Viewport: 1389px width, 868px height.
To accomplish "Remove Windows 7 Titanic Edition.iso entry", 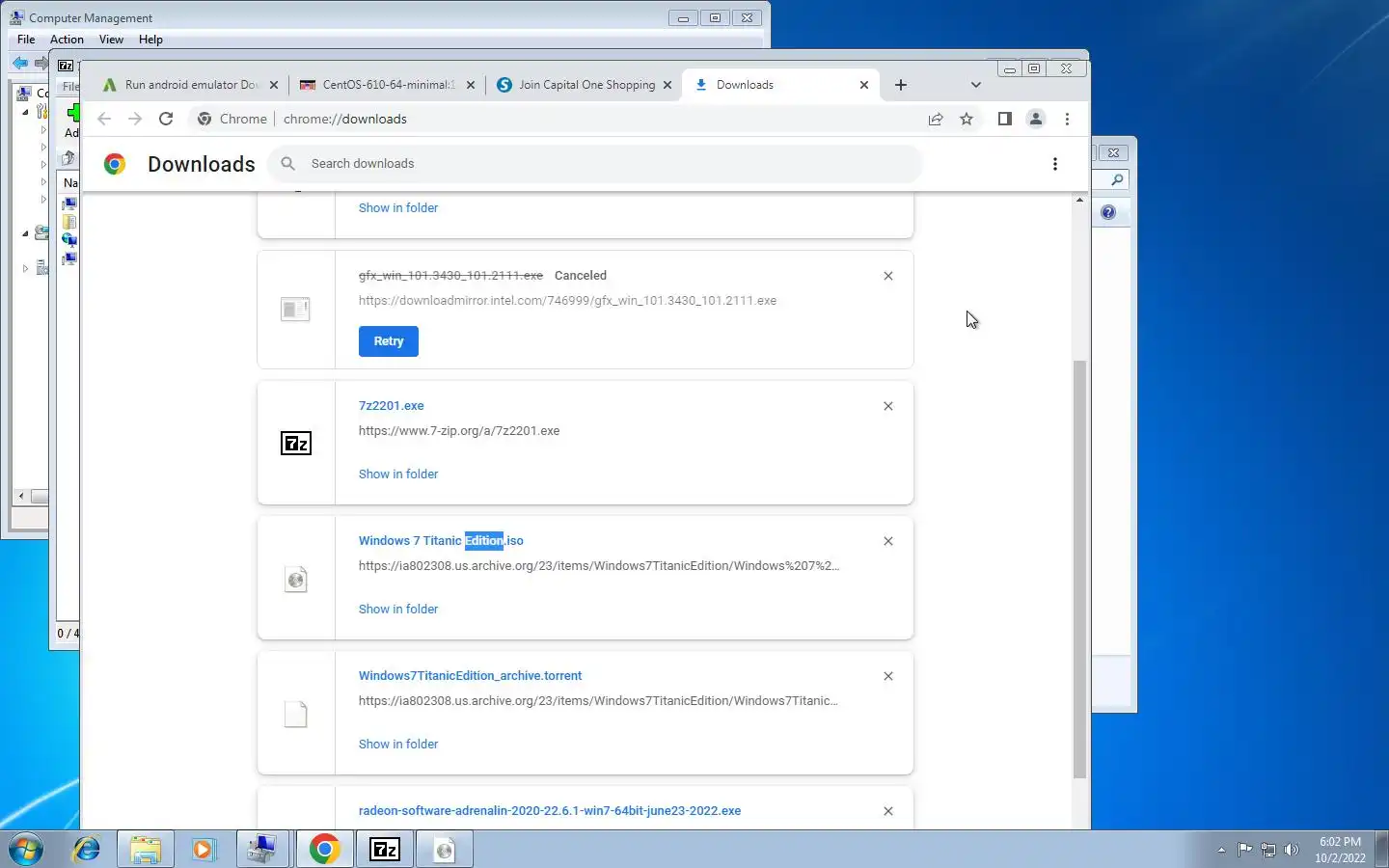I will [x=888, y=541].
